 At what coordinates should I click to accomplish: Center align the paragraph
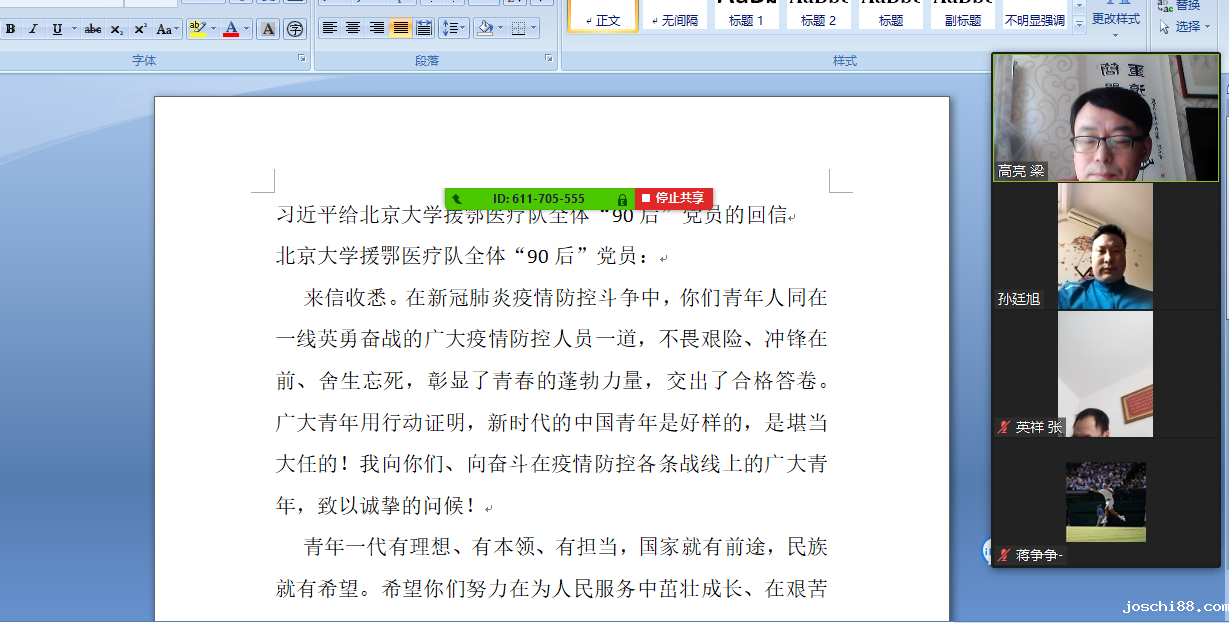[353, 28]
